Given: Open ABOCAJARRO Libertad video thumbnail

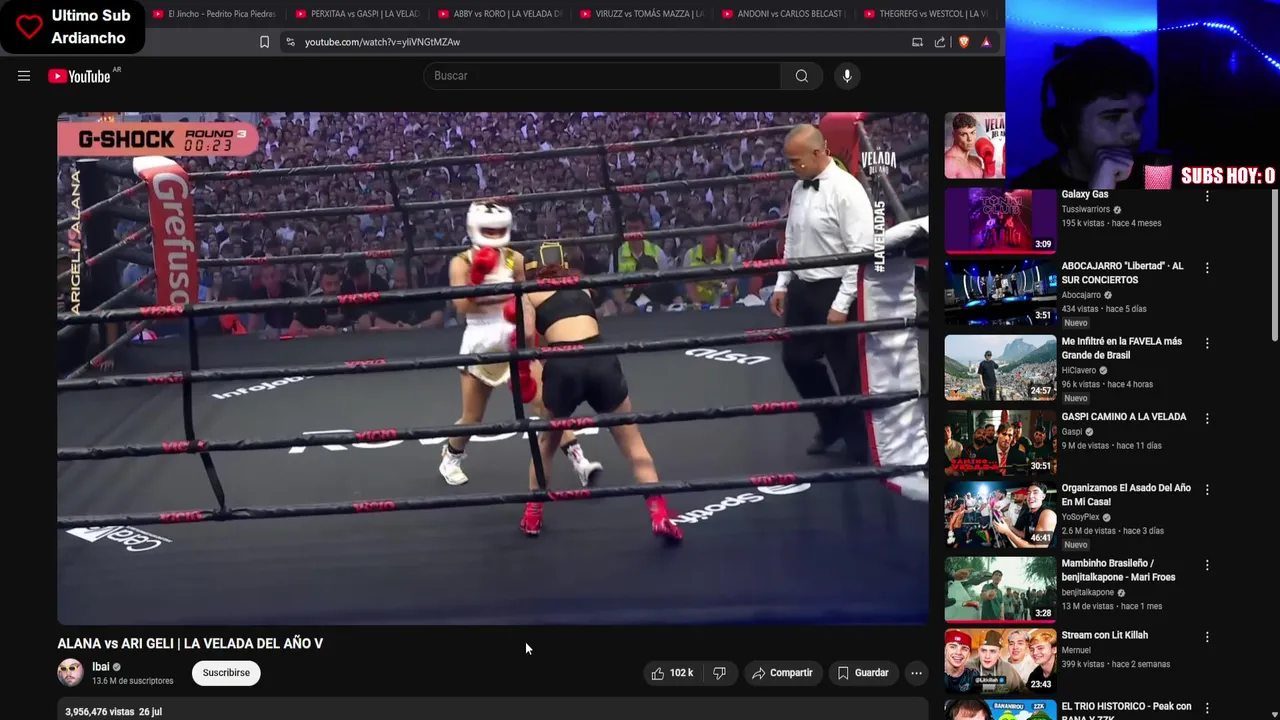Looking at the screenshot, I should 1000,293.
